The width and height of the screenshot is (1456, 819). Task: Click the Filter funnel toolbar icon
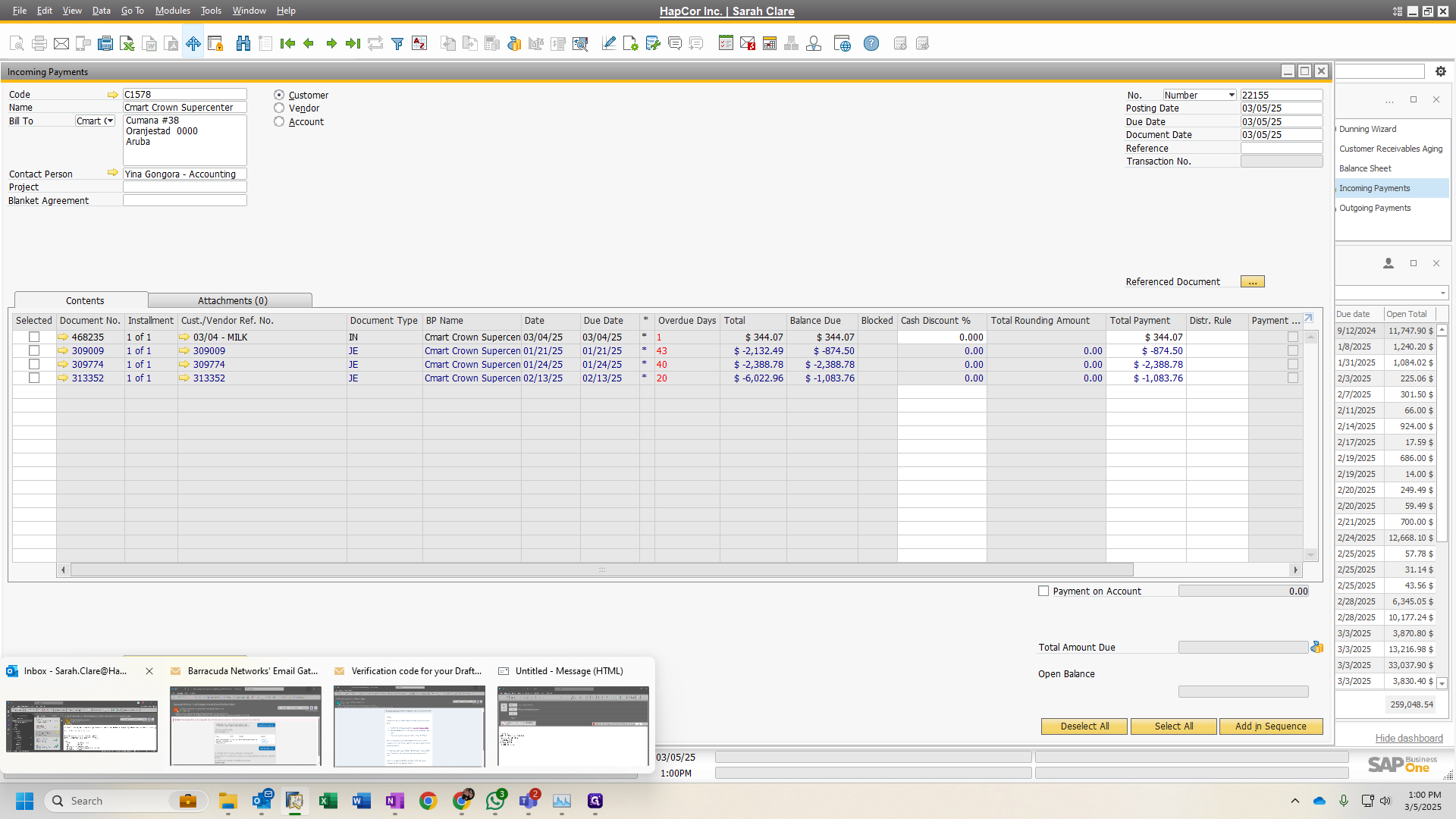click(397, 43)
